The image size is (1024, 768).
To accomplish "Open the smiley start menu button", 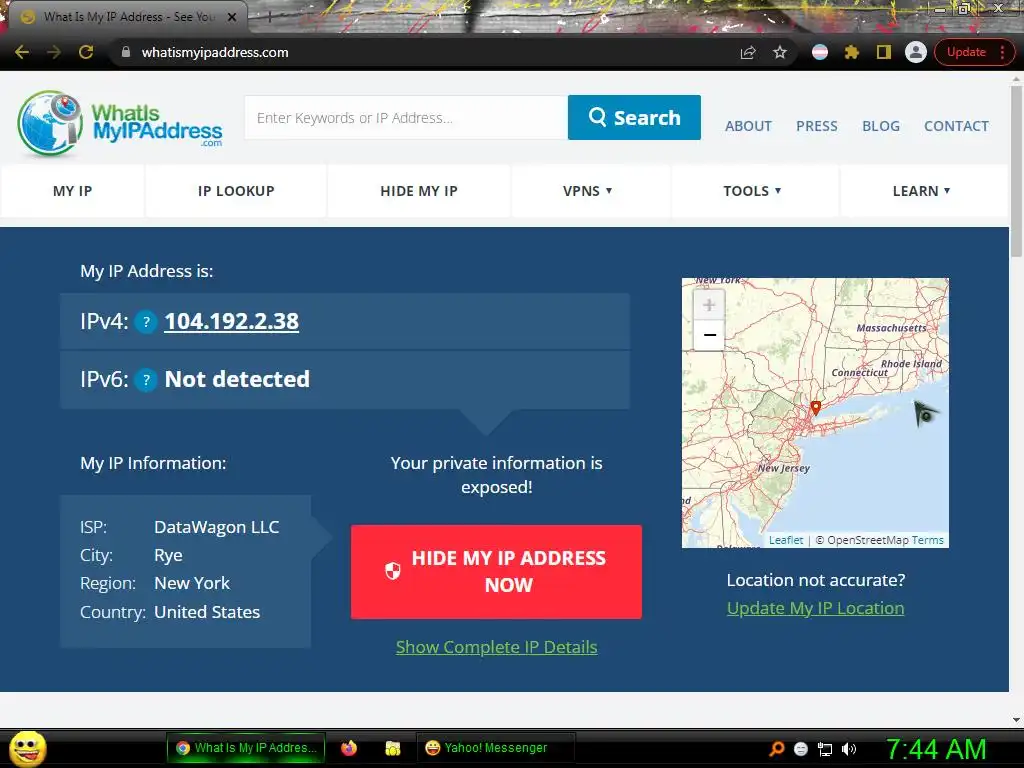I will click(27, 748).
